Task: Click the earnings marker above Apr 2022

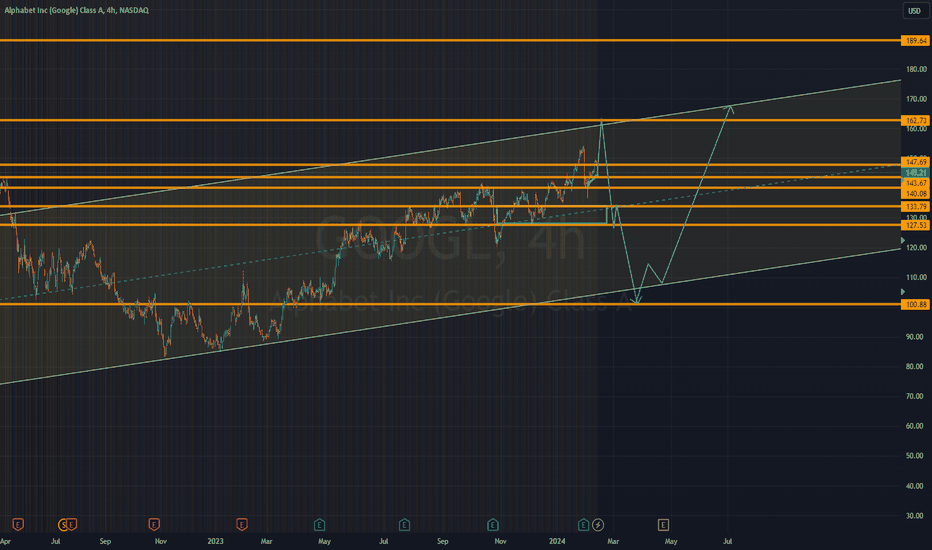Action: coord(18,524)
